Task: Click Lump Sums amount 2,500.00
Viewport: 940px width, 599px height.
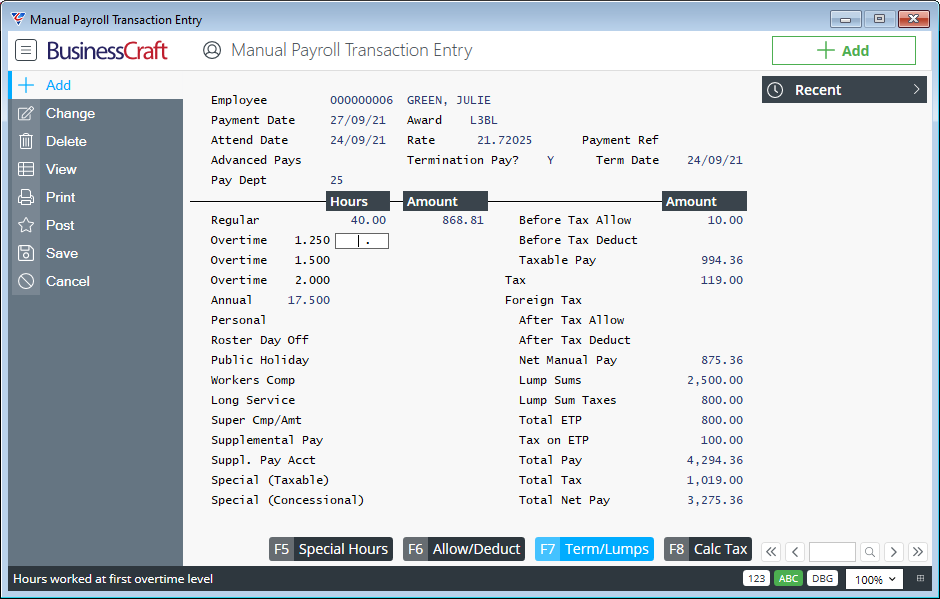Action: coord(715,380)
